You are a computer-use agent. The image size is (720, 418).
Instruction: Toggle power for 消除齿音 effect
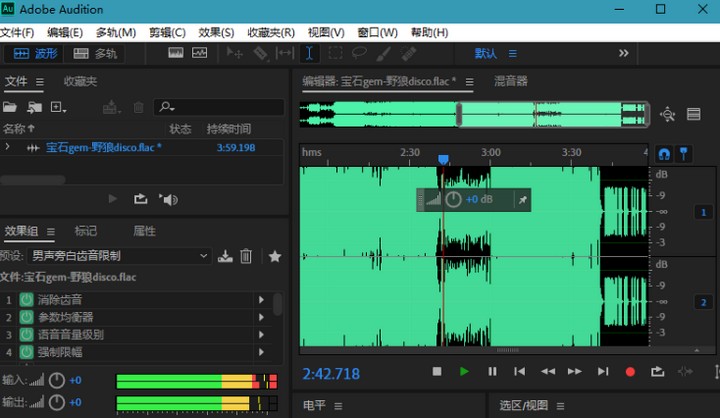[x=26, y=300]
